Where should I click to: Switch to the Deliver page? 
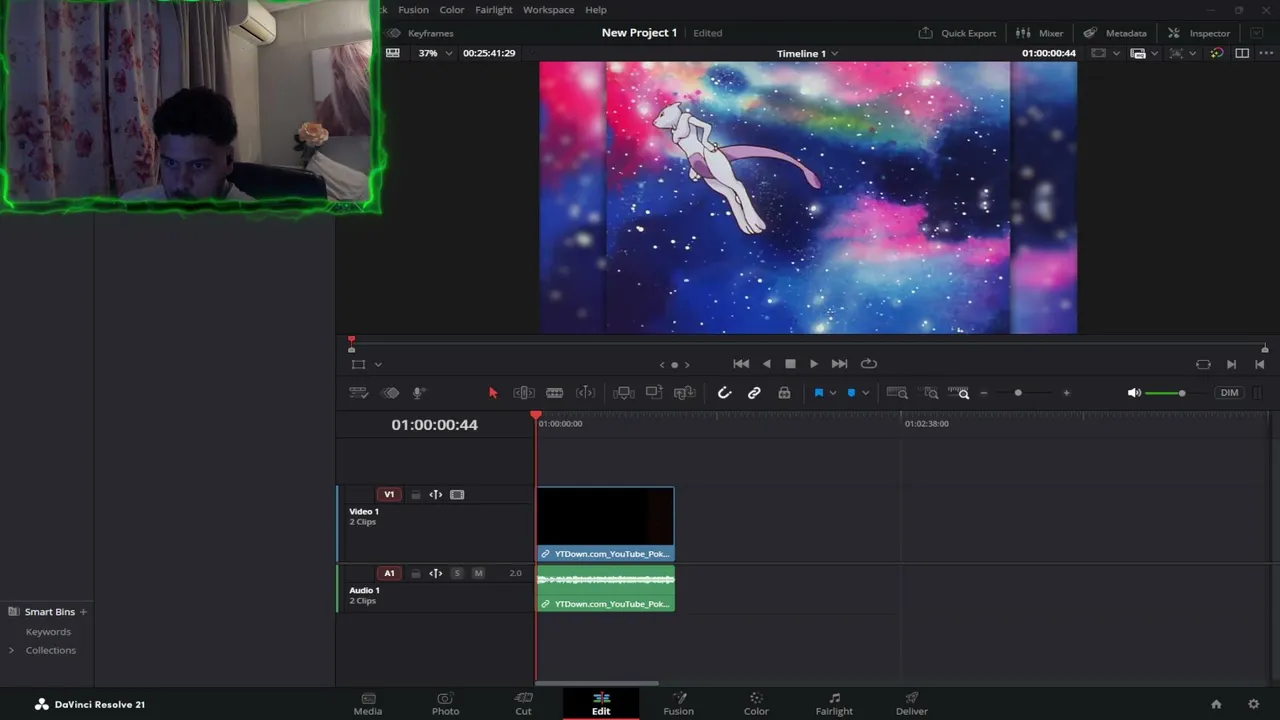coord(912,704)
